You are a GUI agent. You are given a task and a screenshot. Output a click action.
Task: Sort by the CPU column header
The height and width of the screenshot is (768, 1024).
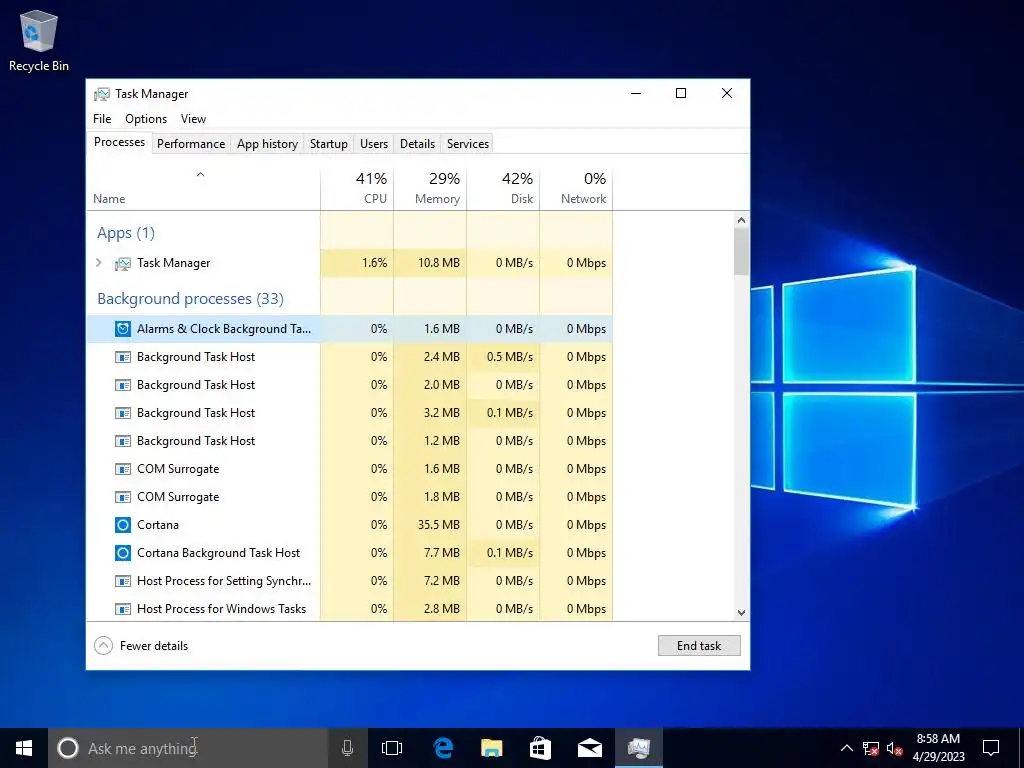click(x=357, y=189)
